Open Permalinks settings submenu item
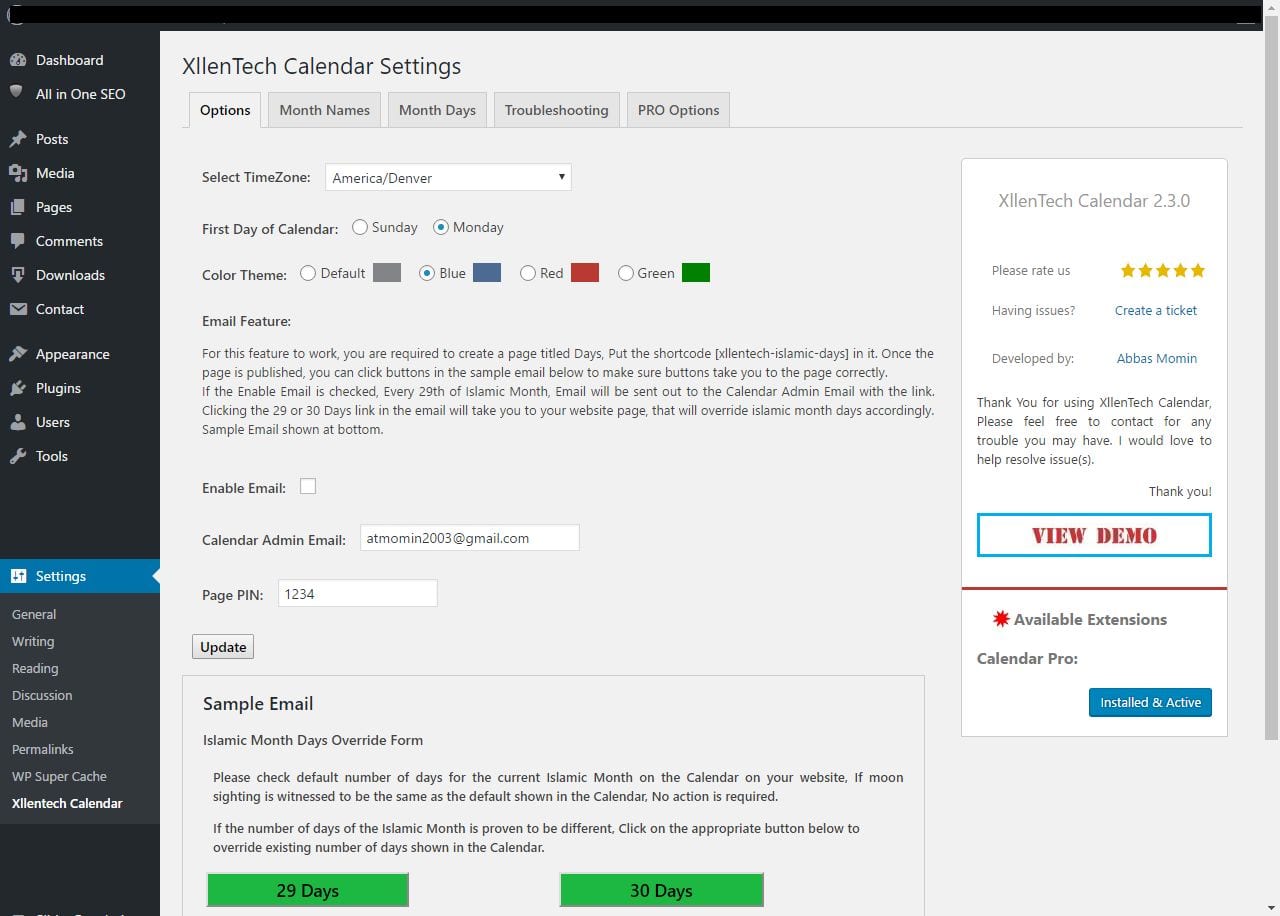The image size is (1280, 916). pyautogui.click(x=43, y=749)
